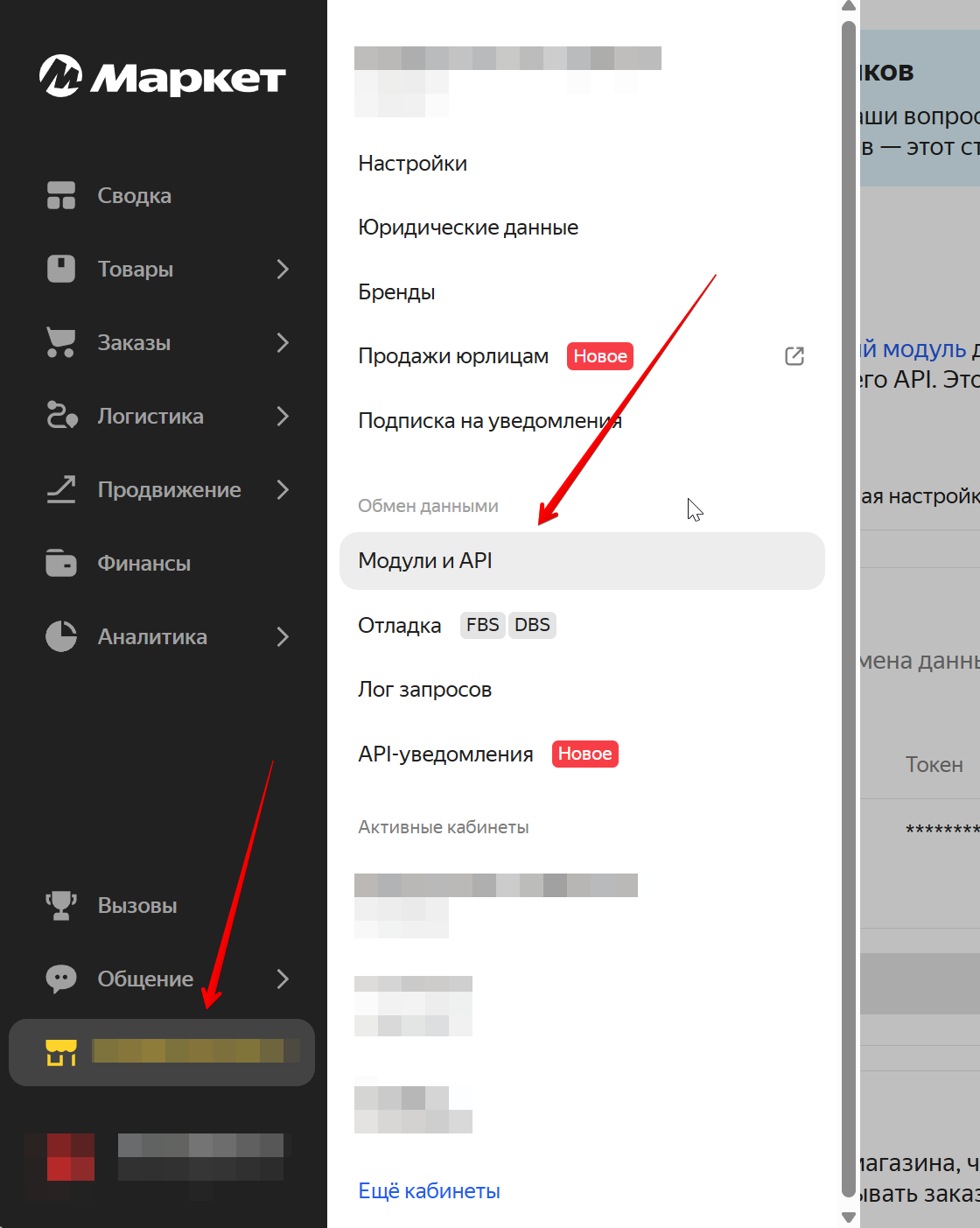Open external link icon for Продажи юрлицам
This screenshot has height=1228, width=980.
pos(794,356)
